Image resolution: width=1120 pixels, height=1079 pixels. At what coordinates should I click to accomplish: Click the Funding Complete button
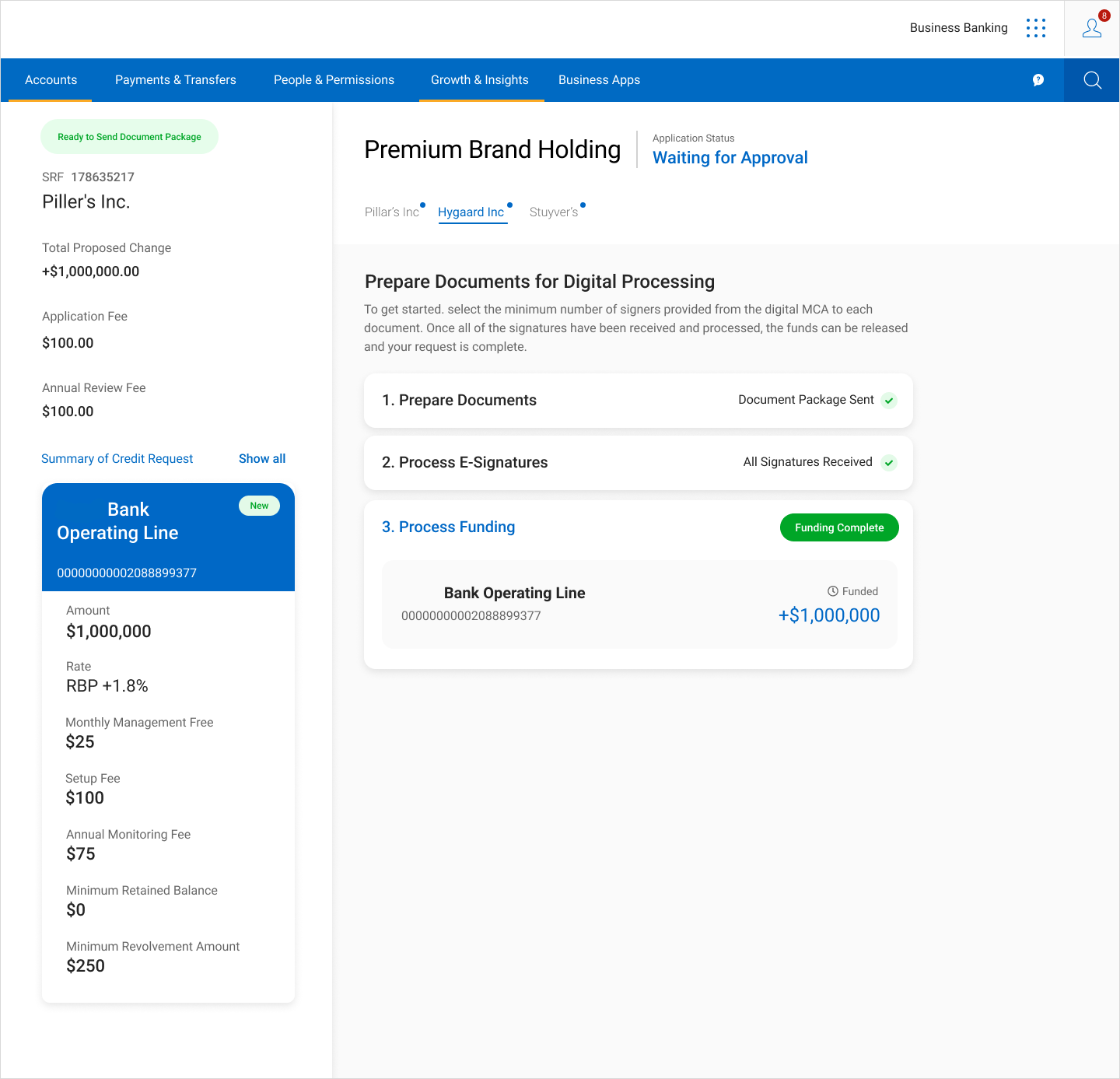(x=839, y=527)
